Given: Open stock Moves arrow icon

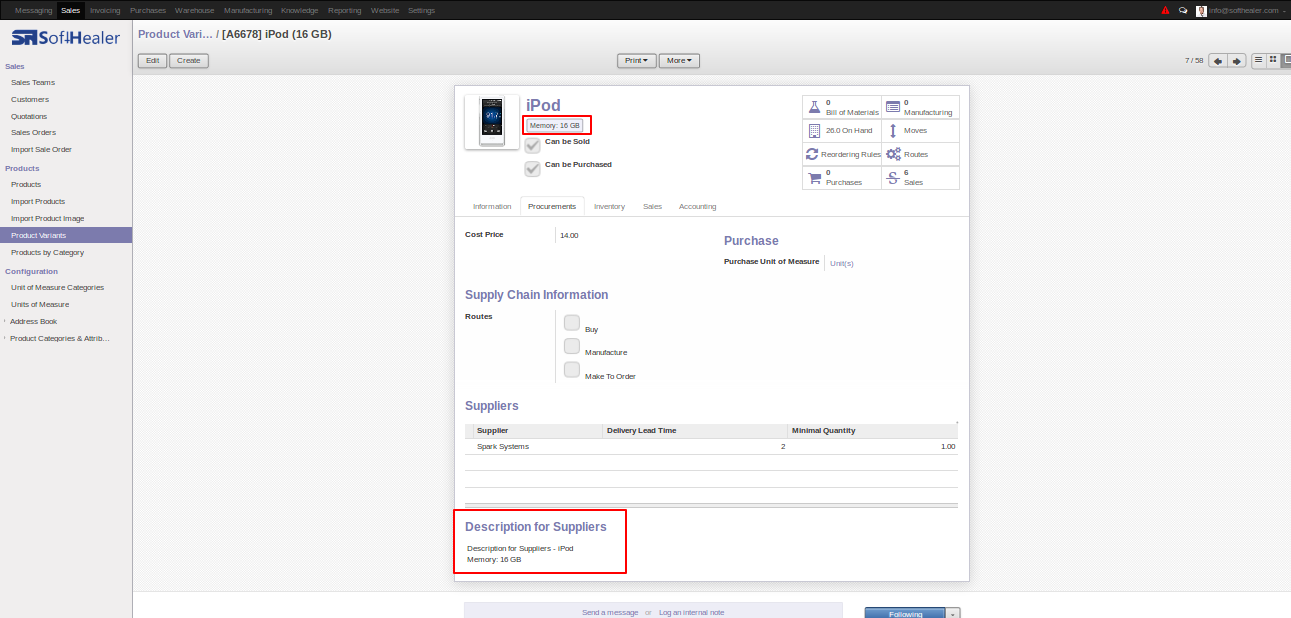Looking at the screenshot, I should click(893, 130).
